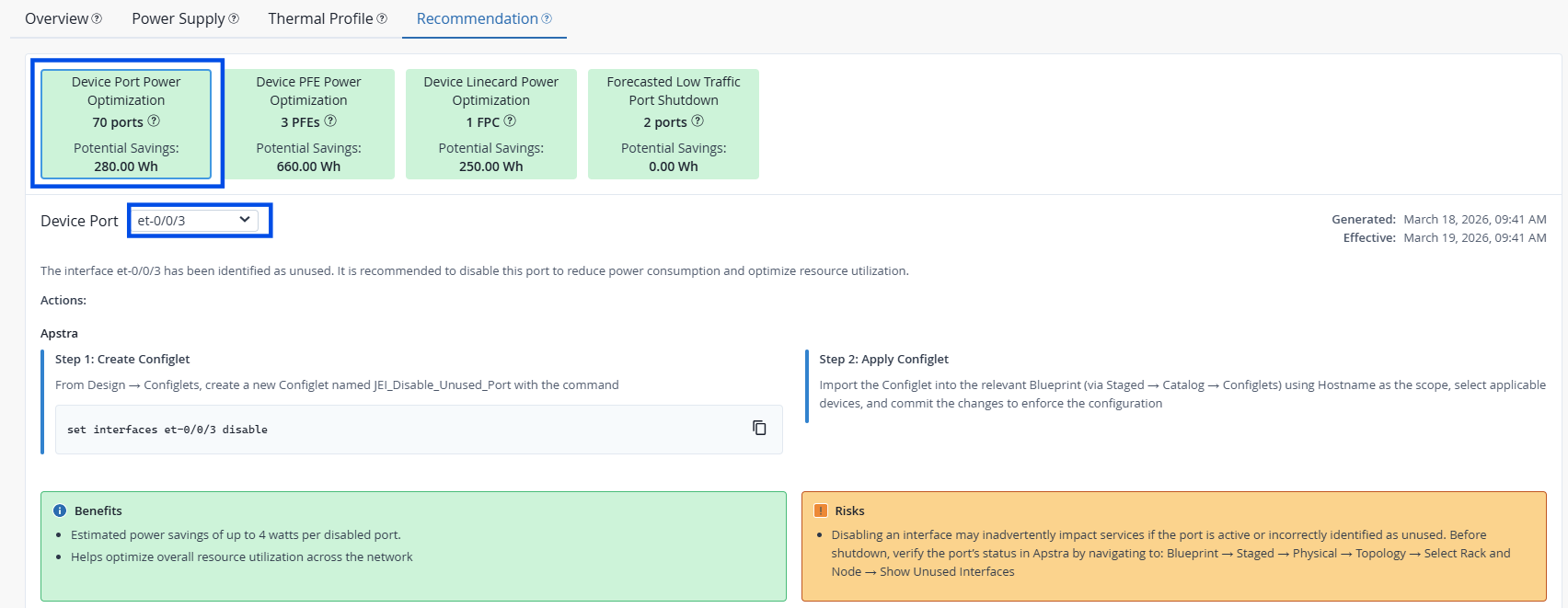Select the Recommendation tab
Viewport: 1568px width, 608px height.
point(477,19)
